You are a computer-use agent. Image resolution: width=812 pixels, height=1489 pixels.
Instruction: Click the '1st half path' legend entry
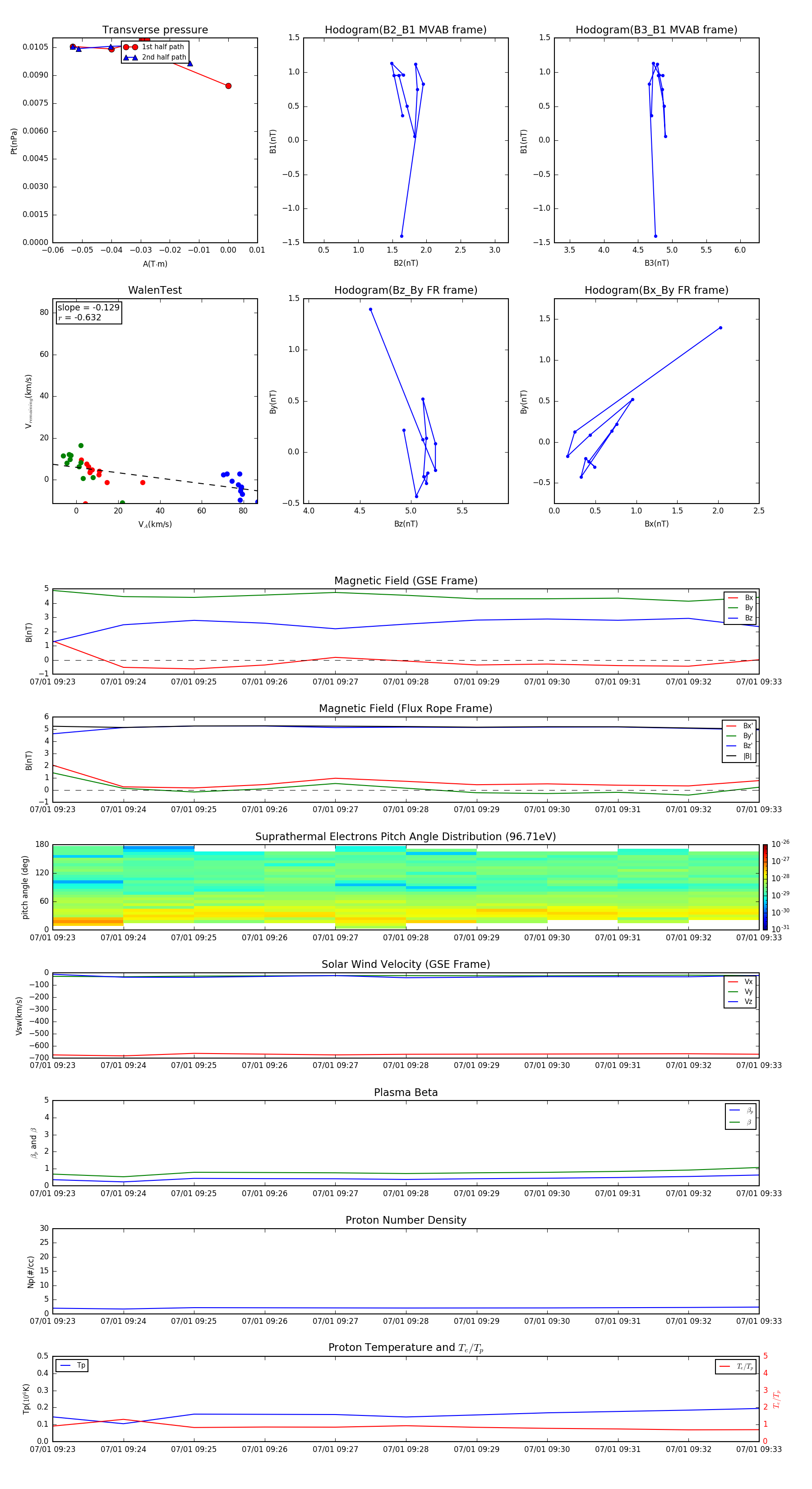154,47
